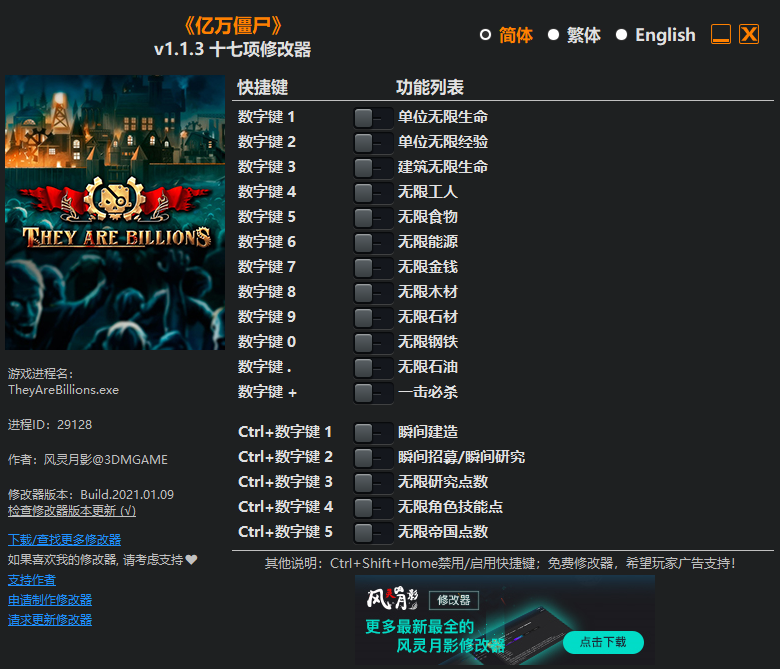Image resolution: width=780 pixels, height=669 pixels.
Task: Click They Are Billions cover art
Action: point(115,212)
